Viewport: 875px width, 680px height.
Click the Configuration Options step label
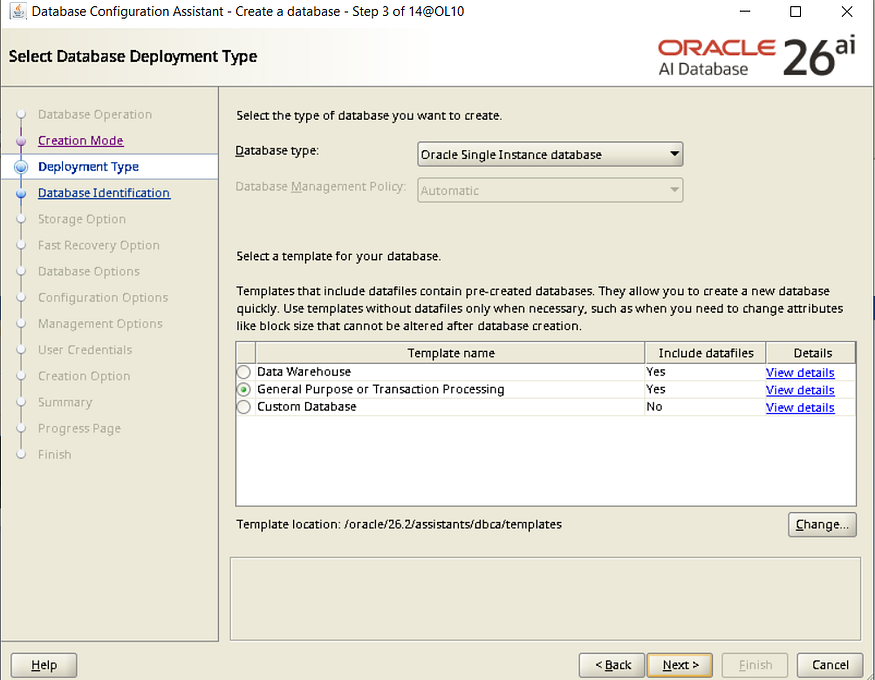coord(103,297)
